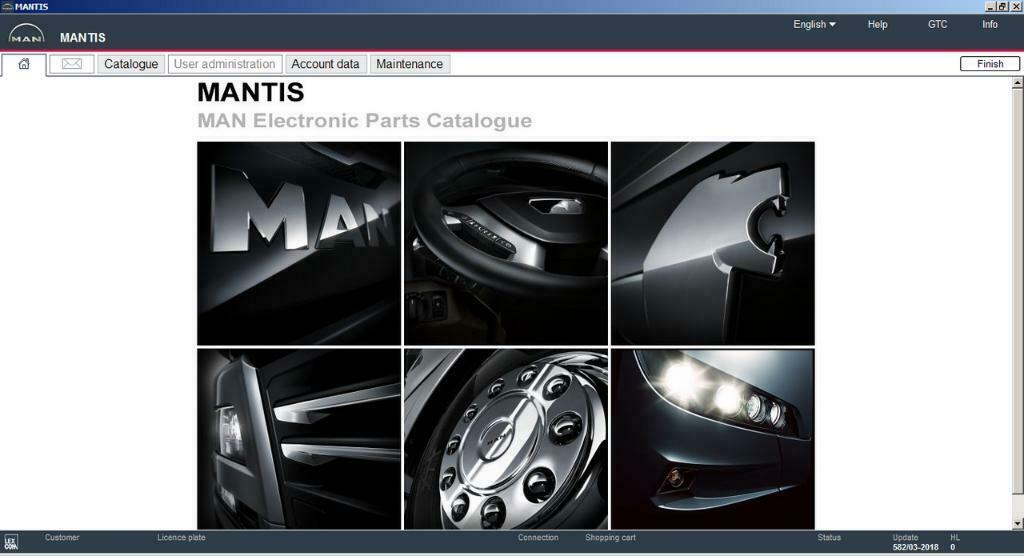The image size is (1024, 556).
Task: Click the Customer status bar label
Action: point(62,537)
